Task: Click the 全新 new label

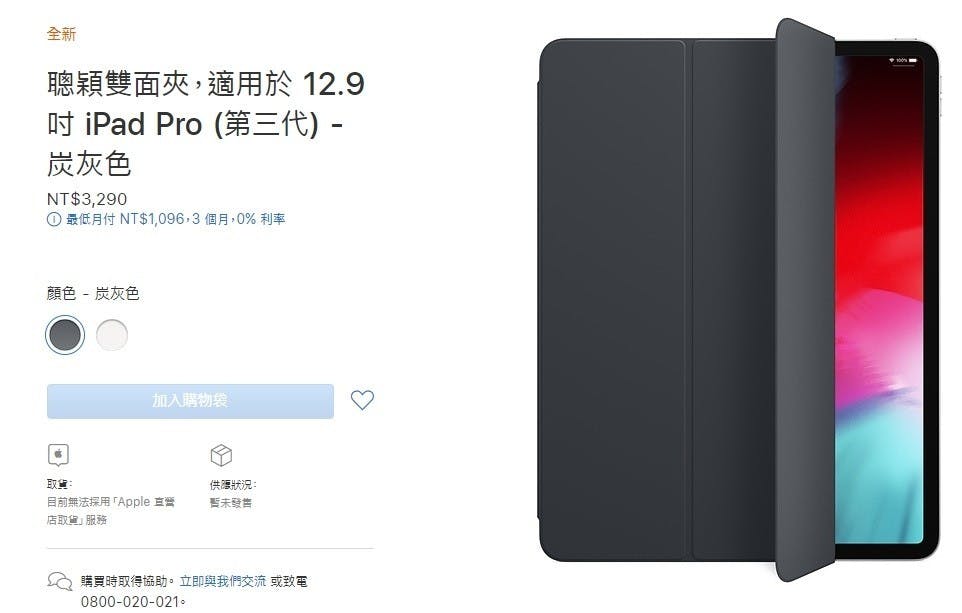Action: tap(61, 34)
